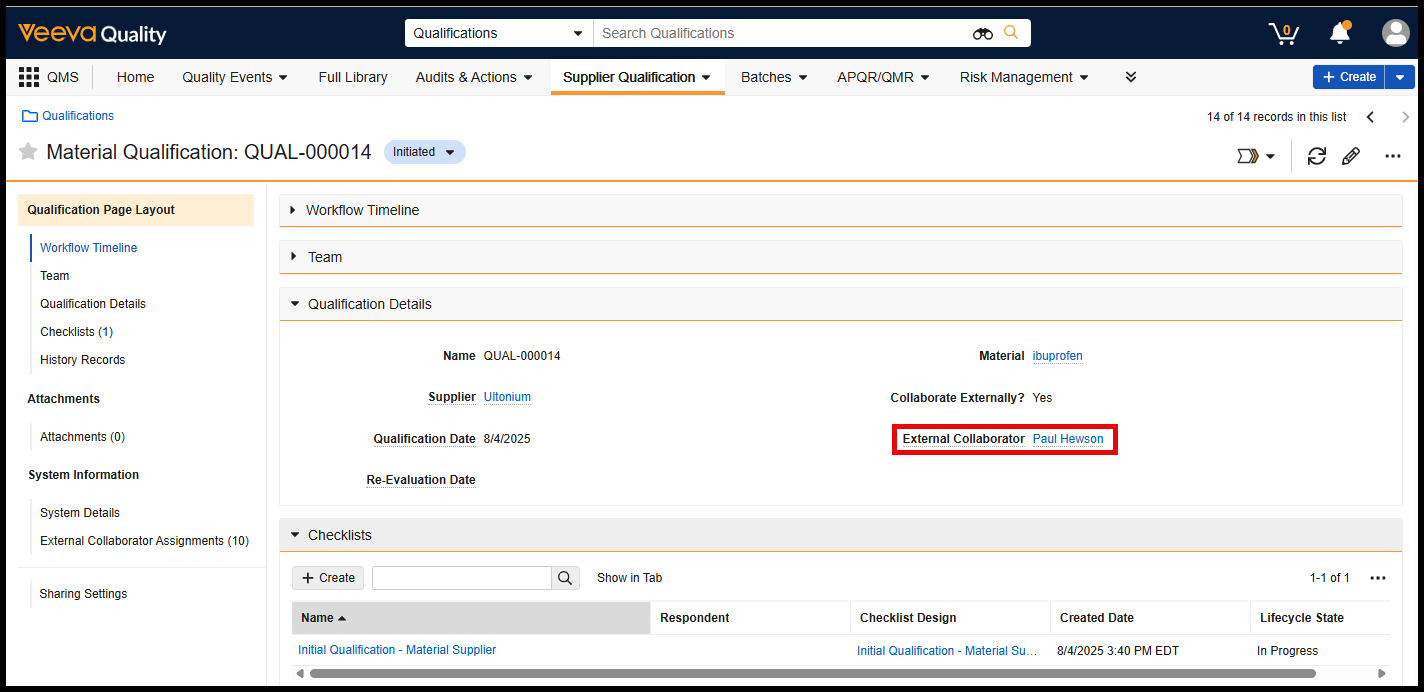This screenshot has width=1424, height=692.
Task: Click the Show in Tab link
Action: 629,578
